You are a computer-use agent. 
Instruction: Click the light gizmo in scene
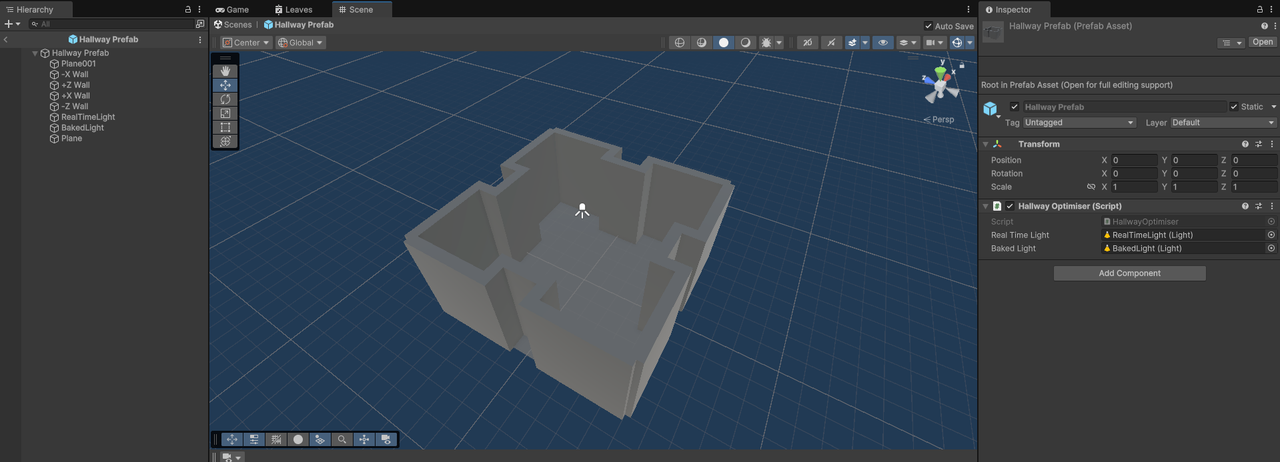click(x=582, y=210)
